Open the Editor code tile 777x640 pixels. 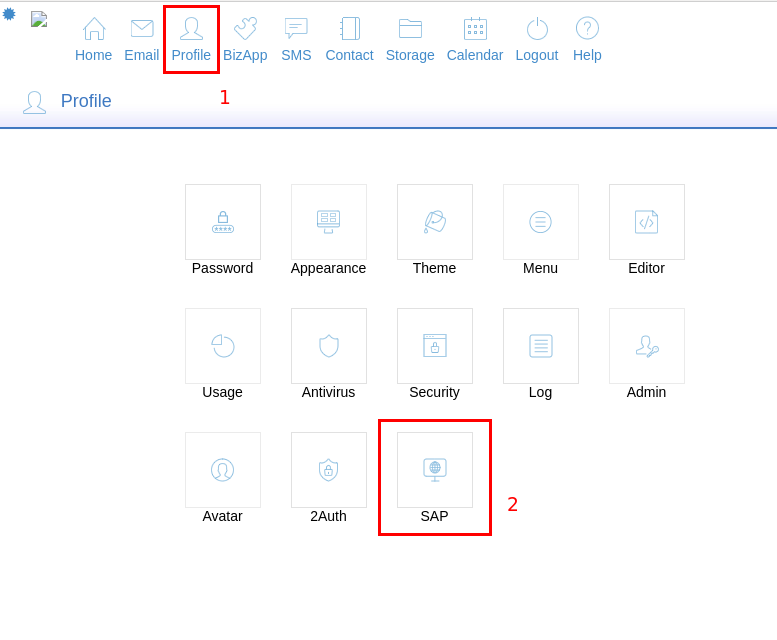(x=647, y=222)
